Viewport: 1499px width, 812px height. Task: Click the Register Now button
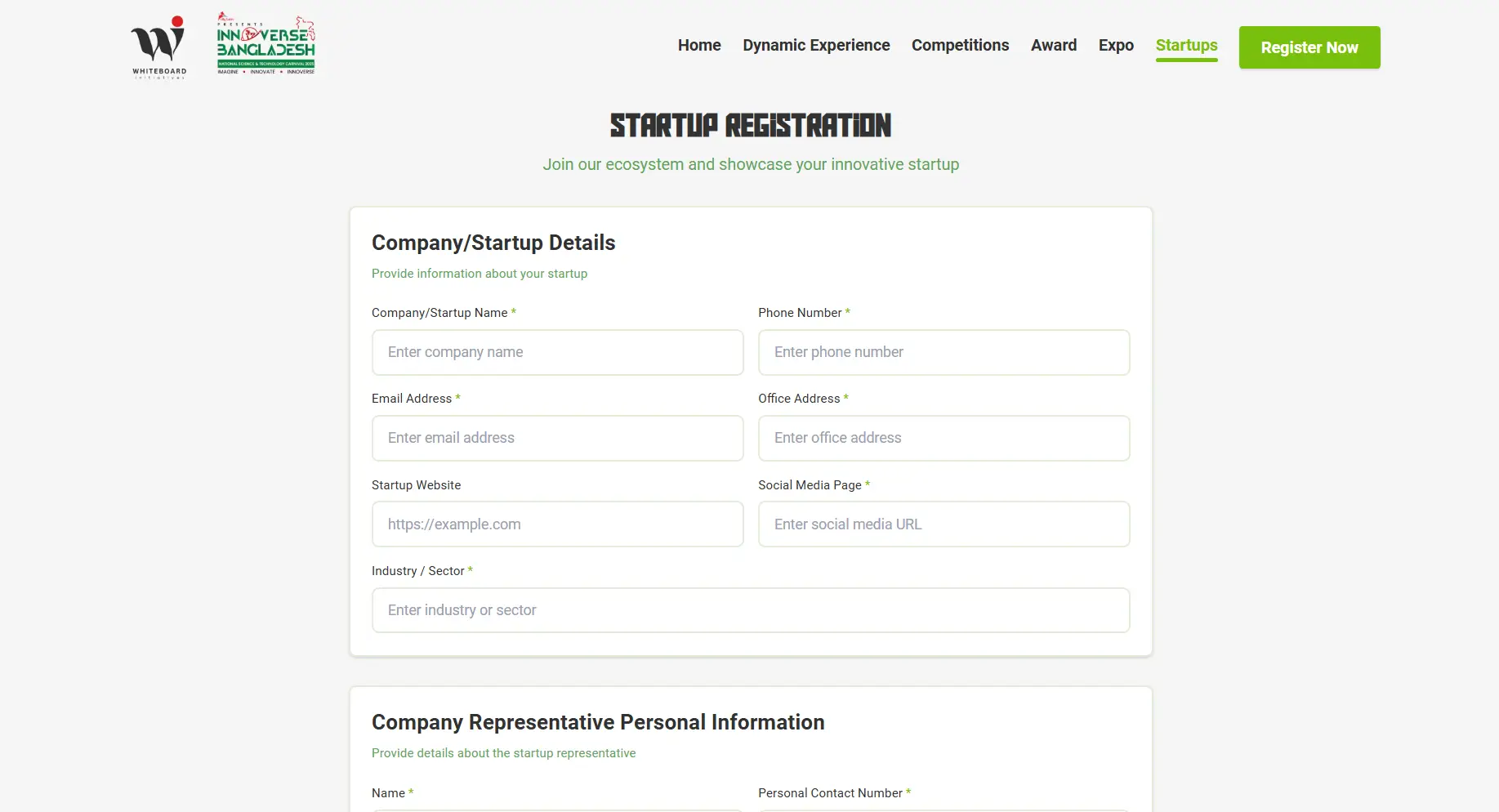[1309, 47]
